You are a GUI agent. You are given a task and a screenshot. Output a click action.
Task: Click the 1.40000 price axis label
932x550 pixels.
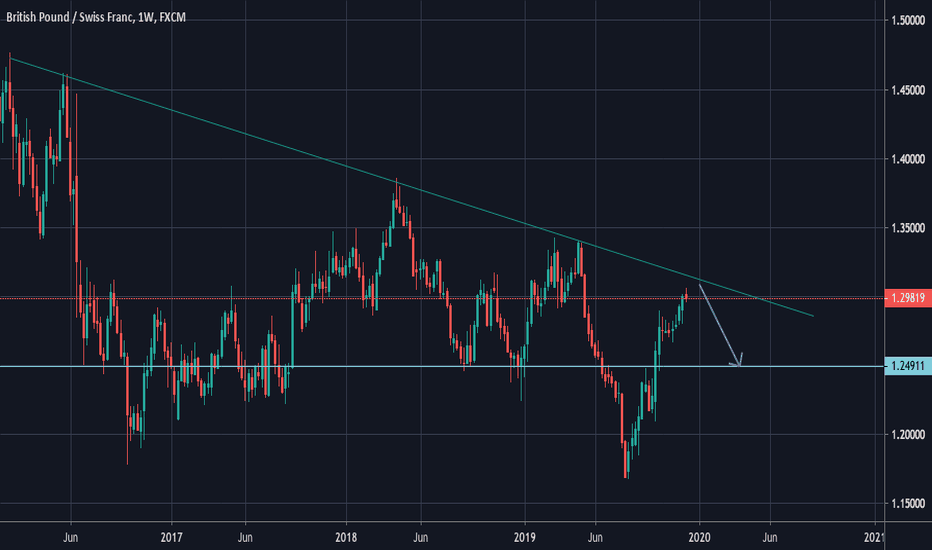pos(908,159)
